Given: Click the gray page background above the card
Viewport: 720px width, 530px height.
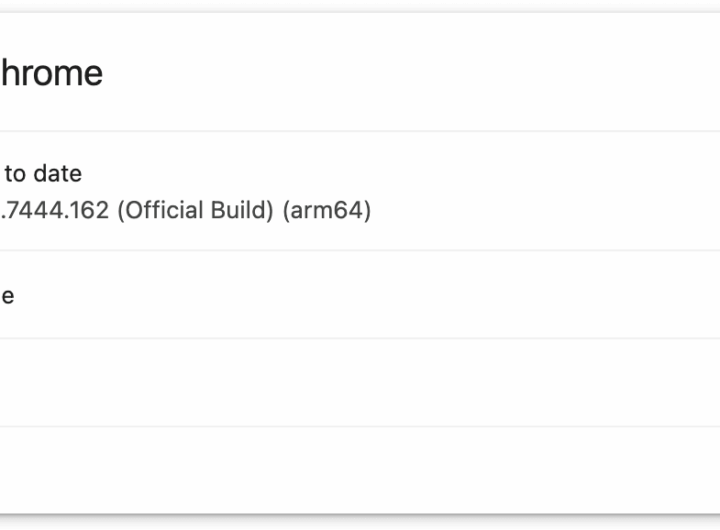Looking at the screenshot, I should click(360, 5).
